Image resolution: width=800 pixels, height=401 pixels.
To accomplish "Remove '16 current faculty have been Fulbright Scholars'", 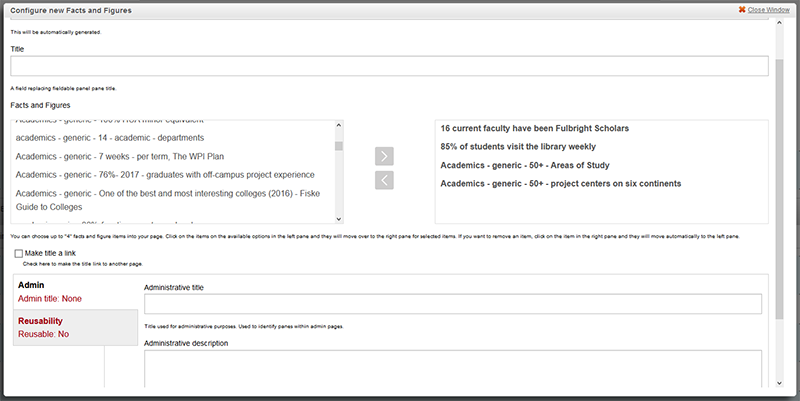I will point(535,129).
